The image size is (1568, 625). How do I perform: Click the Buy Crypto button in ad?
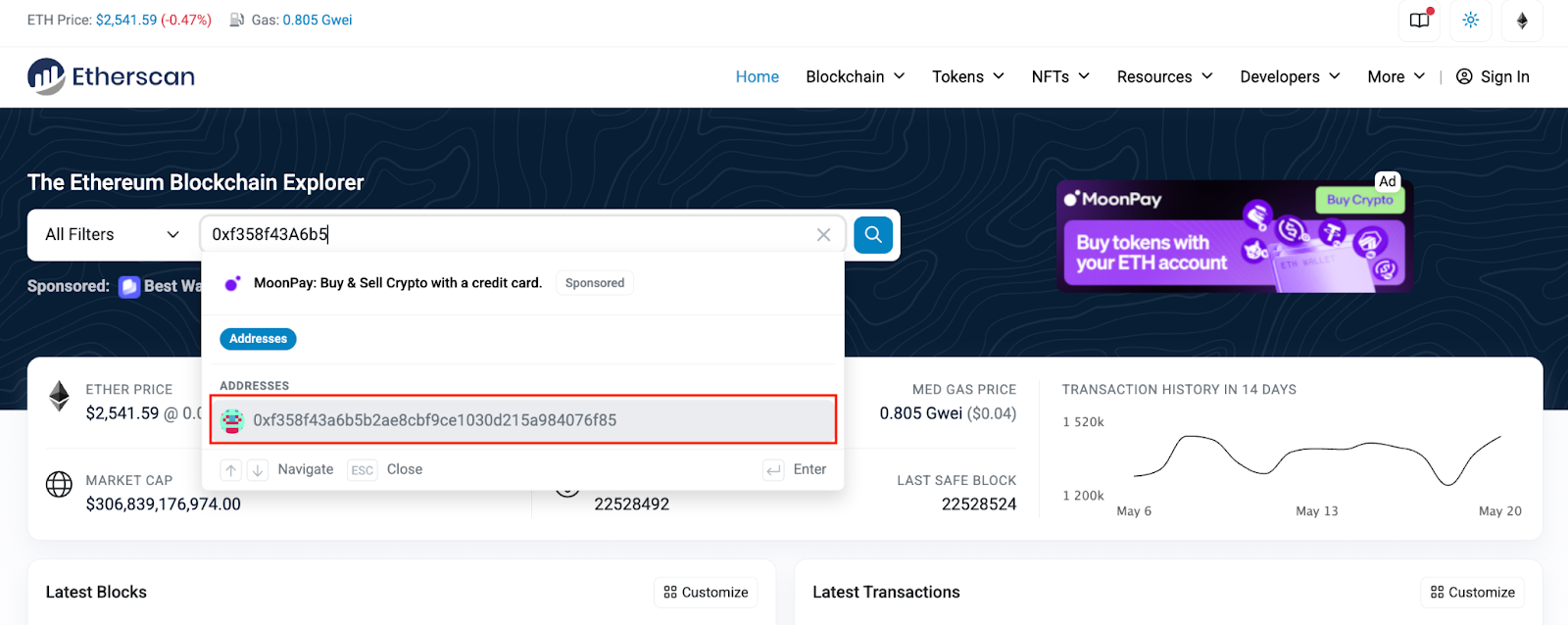tap(1359, 200)
